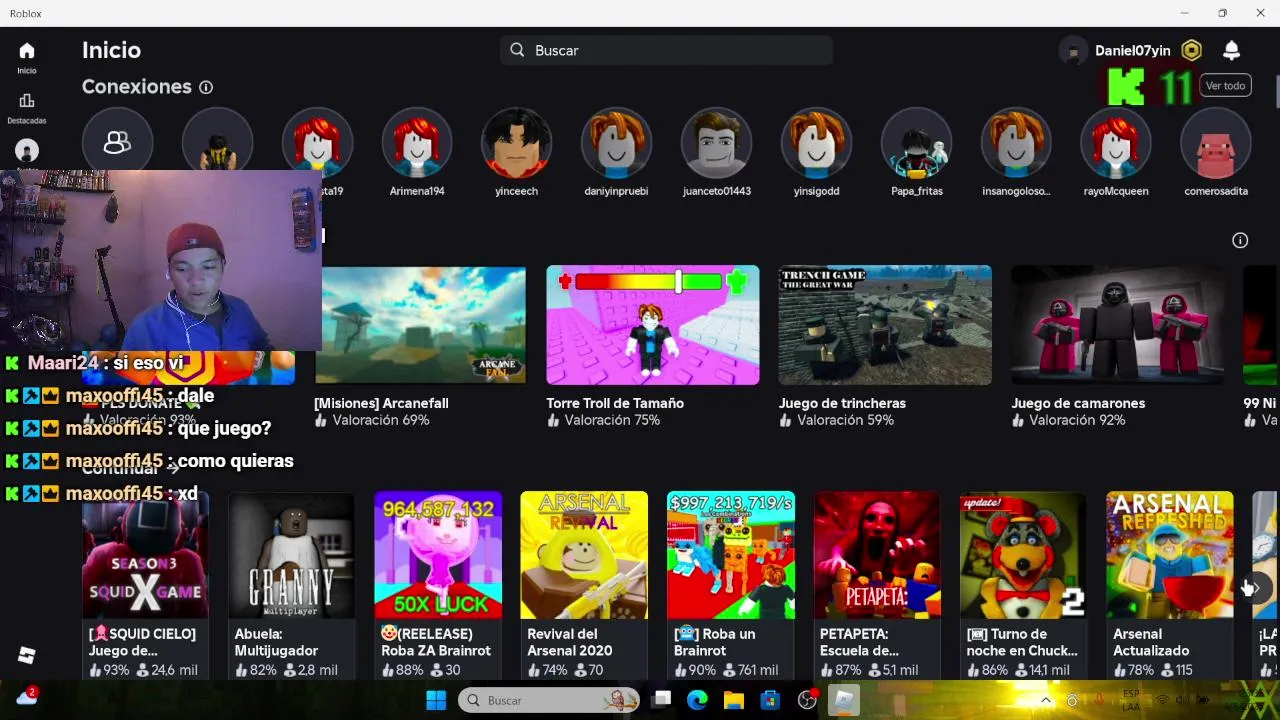Open the Turno de noche en Chuck card

[x=1023, y=585]
